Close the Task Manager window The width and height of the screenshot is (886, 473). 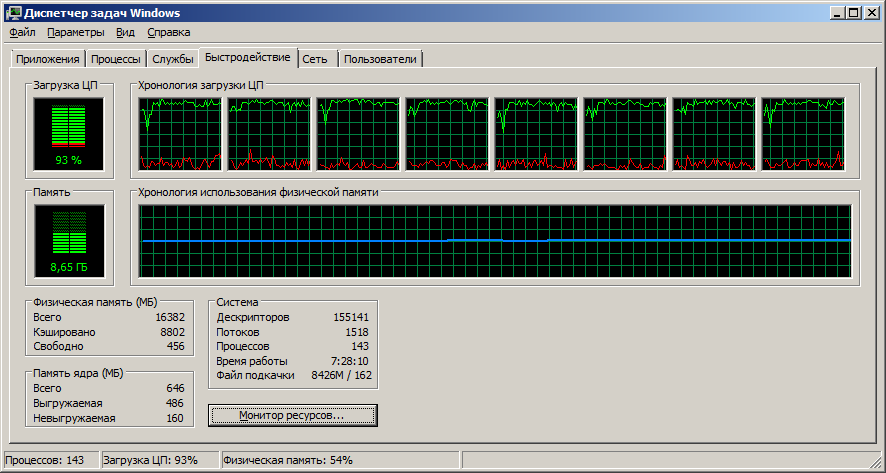(x=870, y=12)
